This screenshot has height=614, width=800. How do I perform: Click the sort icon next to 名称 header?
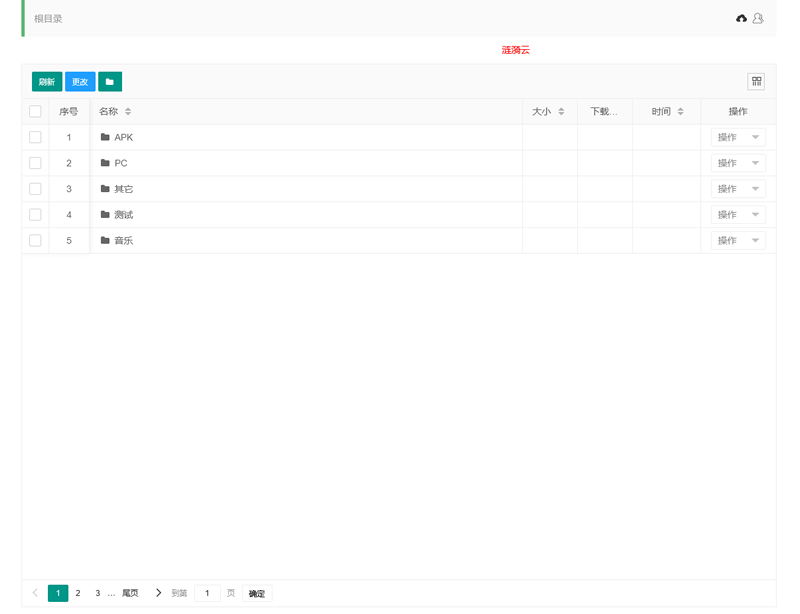pos(128,111)
